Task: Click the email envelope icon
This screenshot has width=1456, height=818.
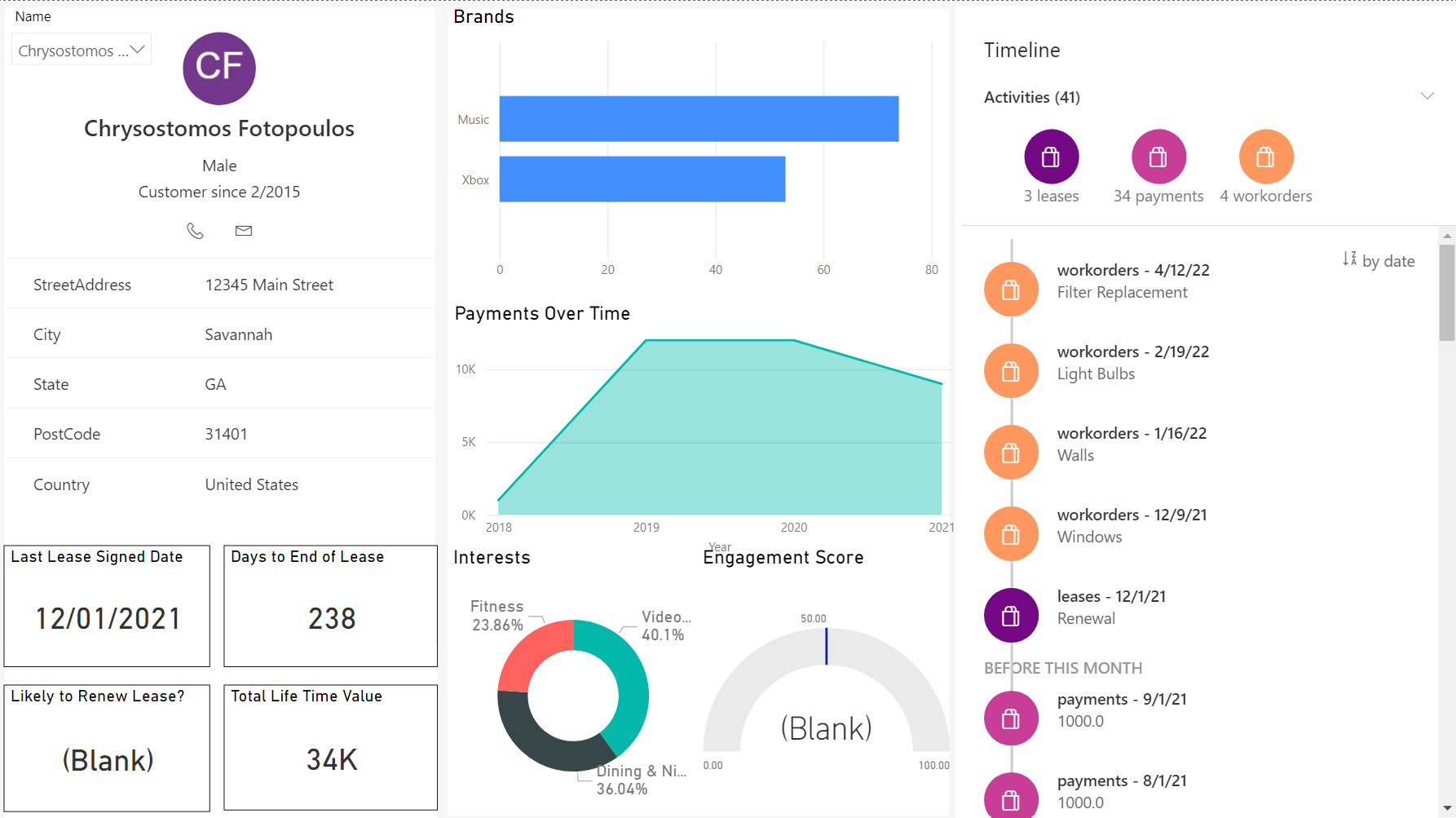Action: (244, 231)
